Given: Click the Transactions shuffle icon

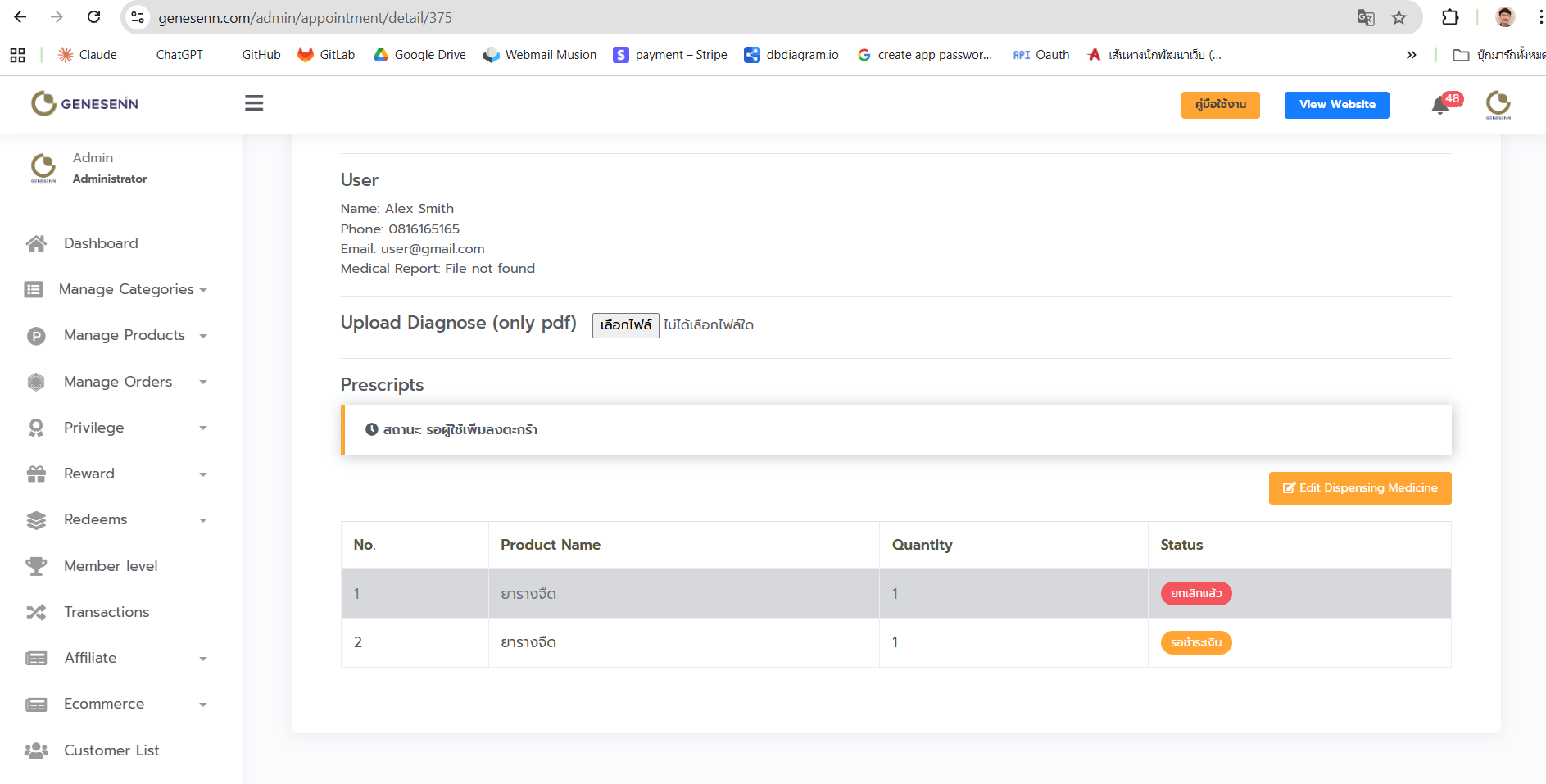Looking at the screenshot, I should (x=36, y=612).
